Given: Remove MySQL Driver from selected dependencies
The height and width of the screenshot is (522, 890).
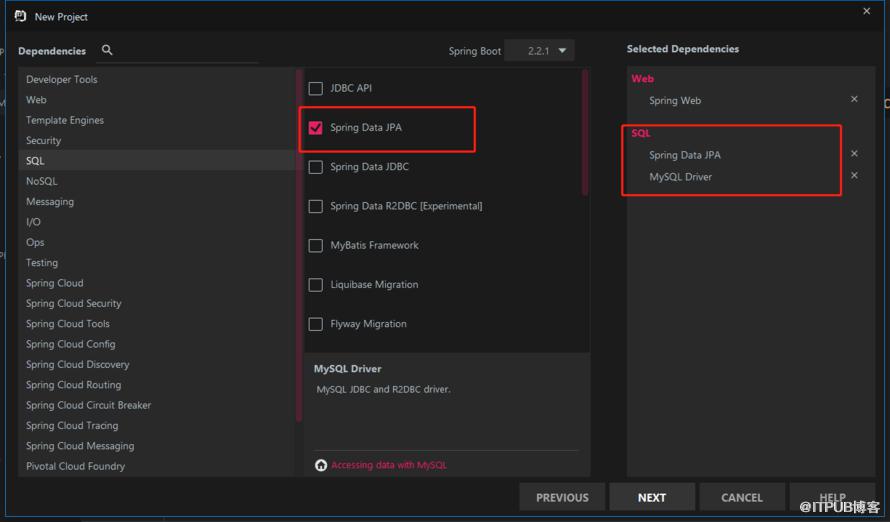Looking at the screenshot, I should [x=854, y=175].
